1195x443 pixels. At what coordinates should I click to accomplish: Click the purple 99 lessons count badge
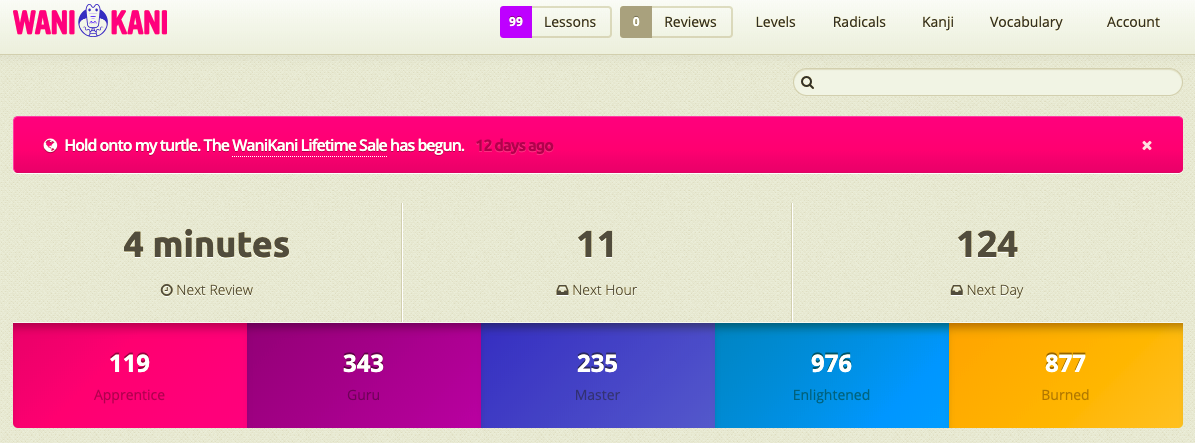click(515, 22)
